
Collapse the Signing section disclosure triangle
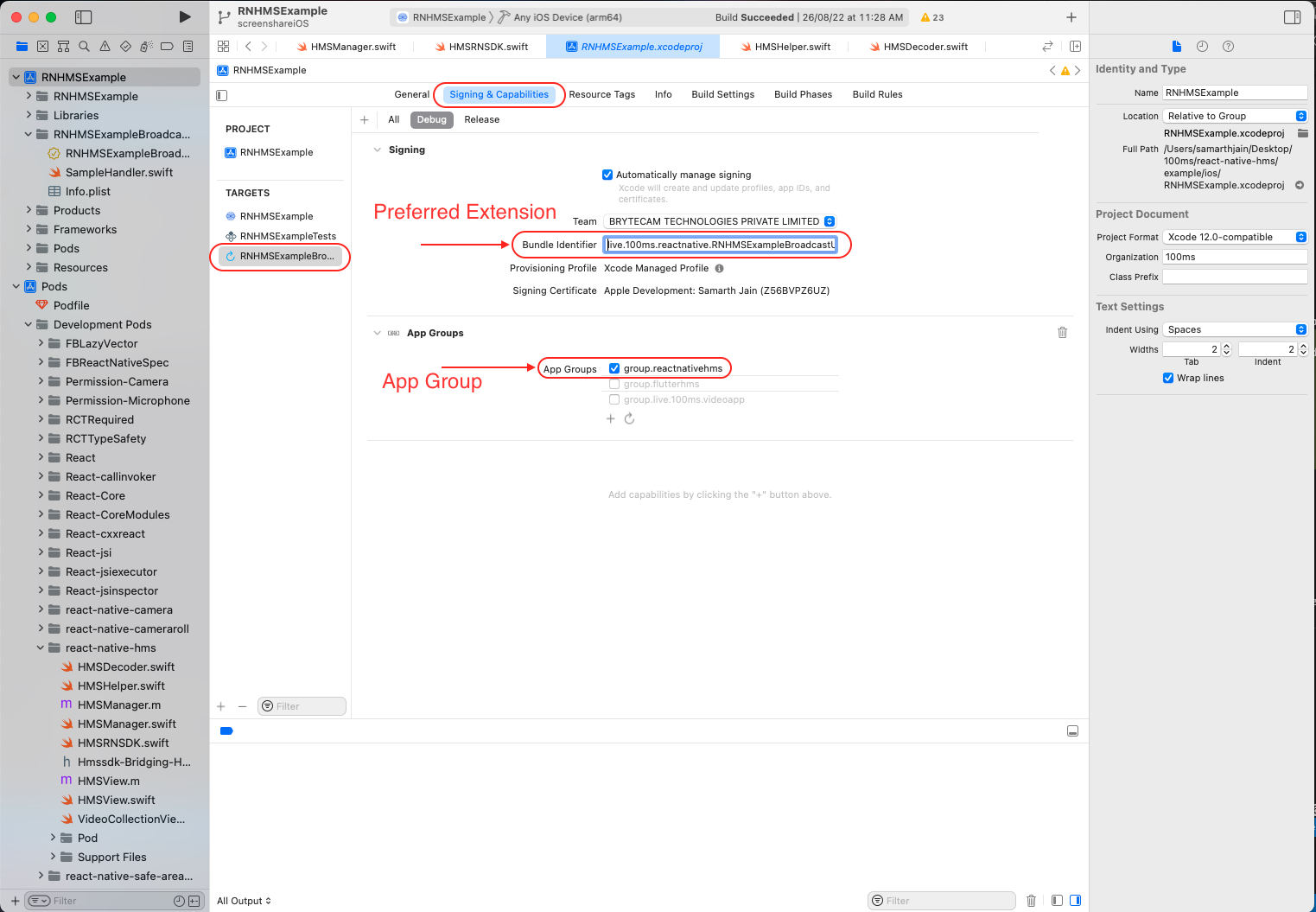[x=377, y=149]
